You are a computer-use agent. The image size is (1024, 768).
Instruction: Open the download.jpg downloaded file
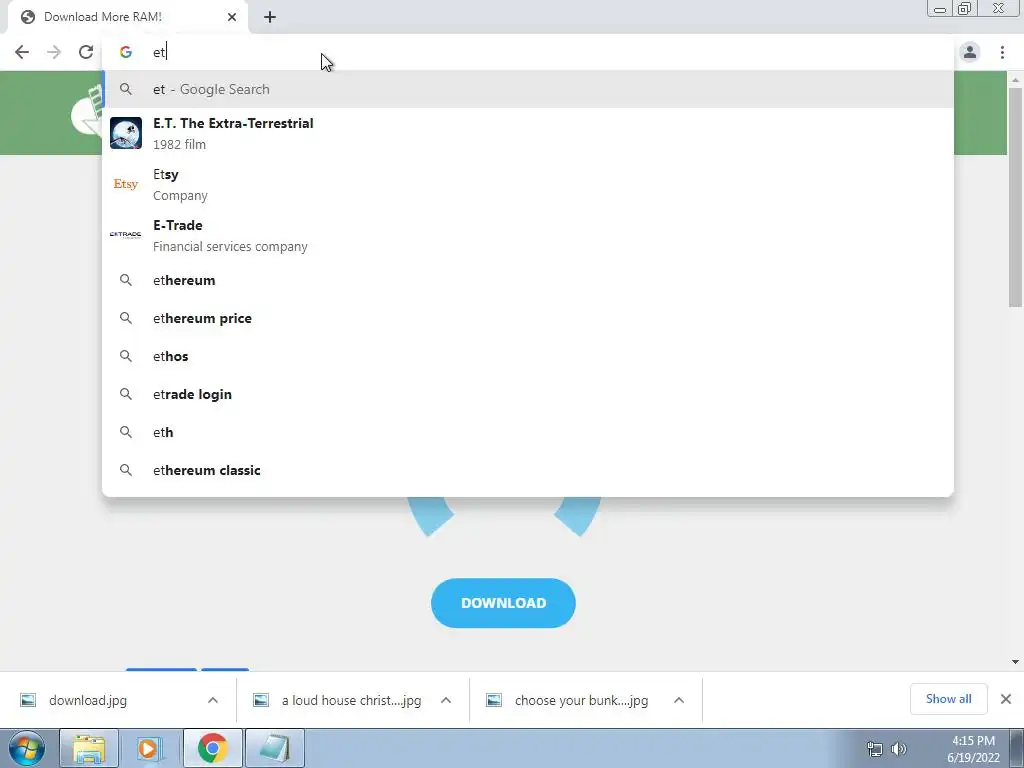[x=88, y=700]
